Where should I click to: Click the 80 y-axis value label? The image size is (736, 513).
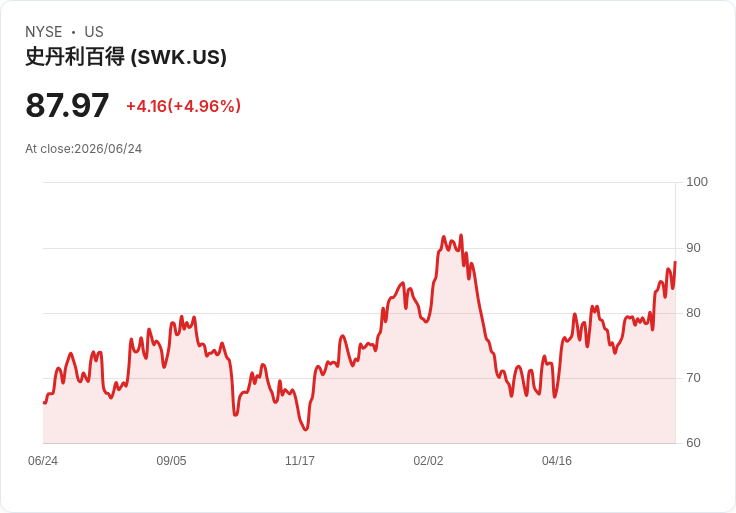click(x=693, y=313)
